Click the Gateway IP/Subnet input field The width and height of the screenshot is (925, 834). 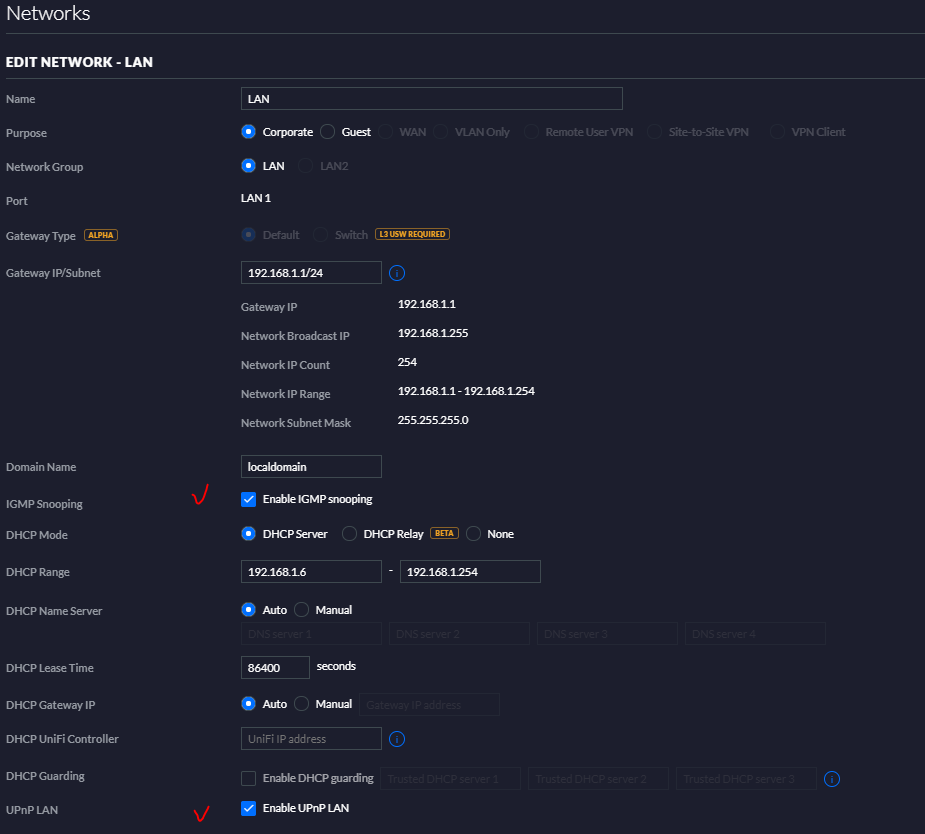click(x=311, y=272)
